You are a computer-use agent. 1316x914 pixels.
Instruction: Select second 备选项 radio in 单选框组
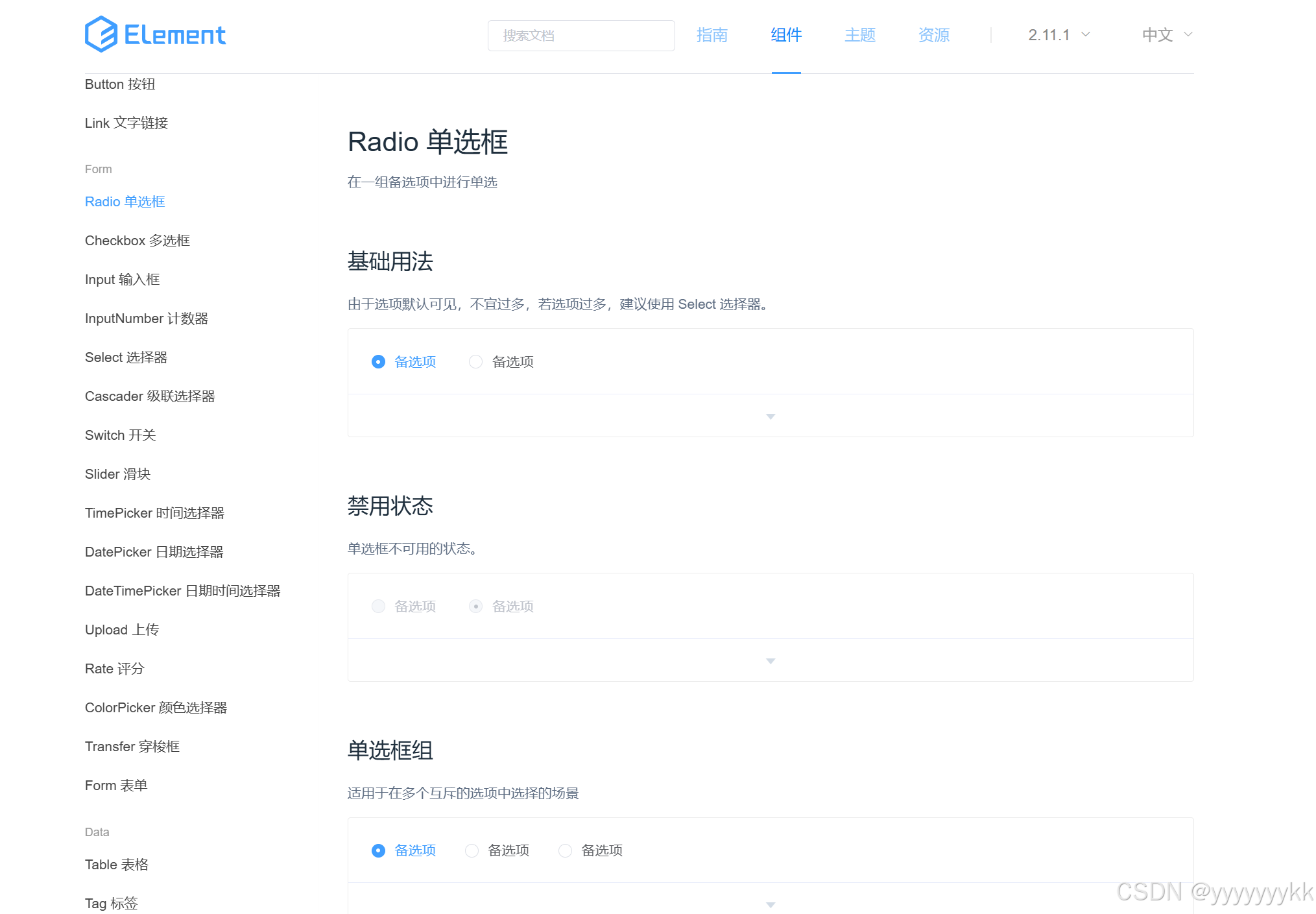[497, 850]
